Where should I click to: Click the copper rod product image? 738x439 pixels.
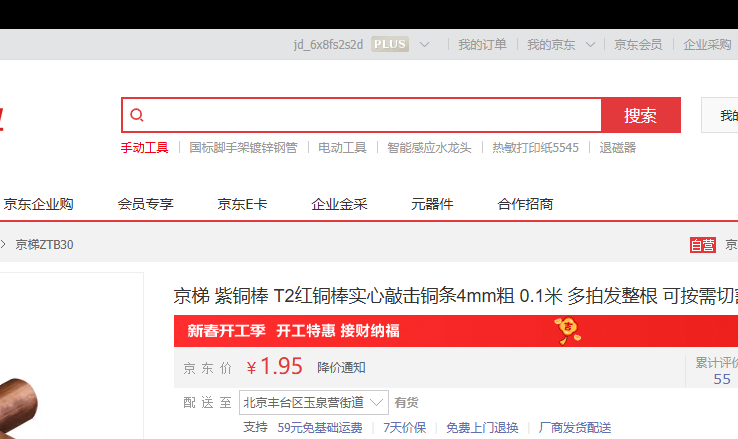(x=17, y=407)
